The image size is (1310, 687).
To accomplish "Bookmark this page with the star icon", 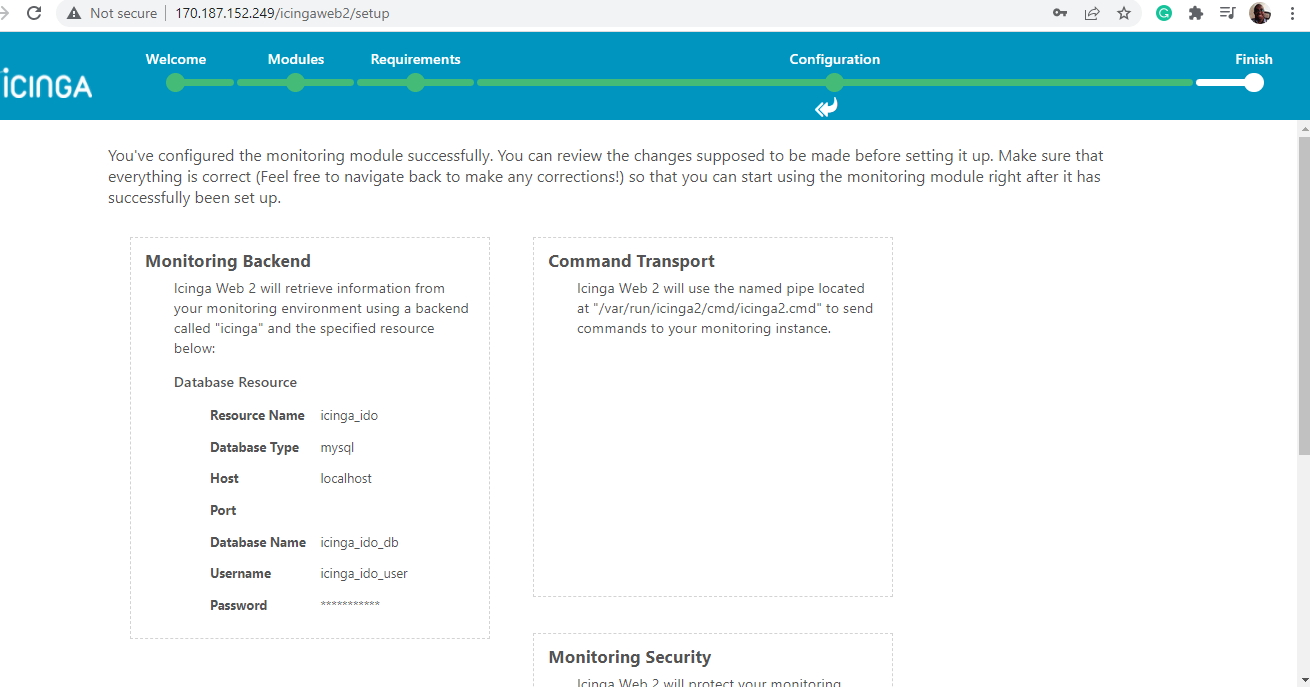I will (x=1124, y=13).
